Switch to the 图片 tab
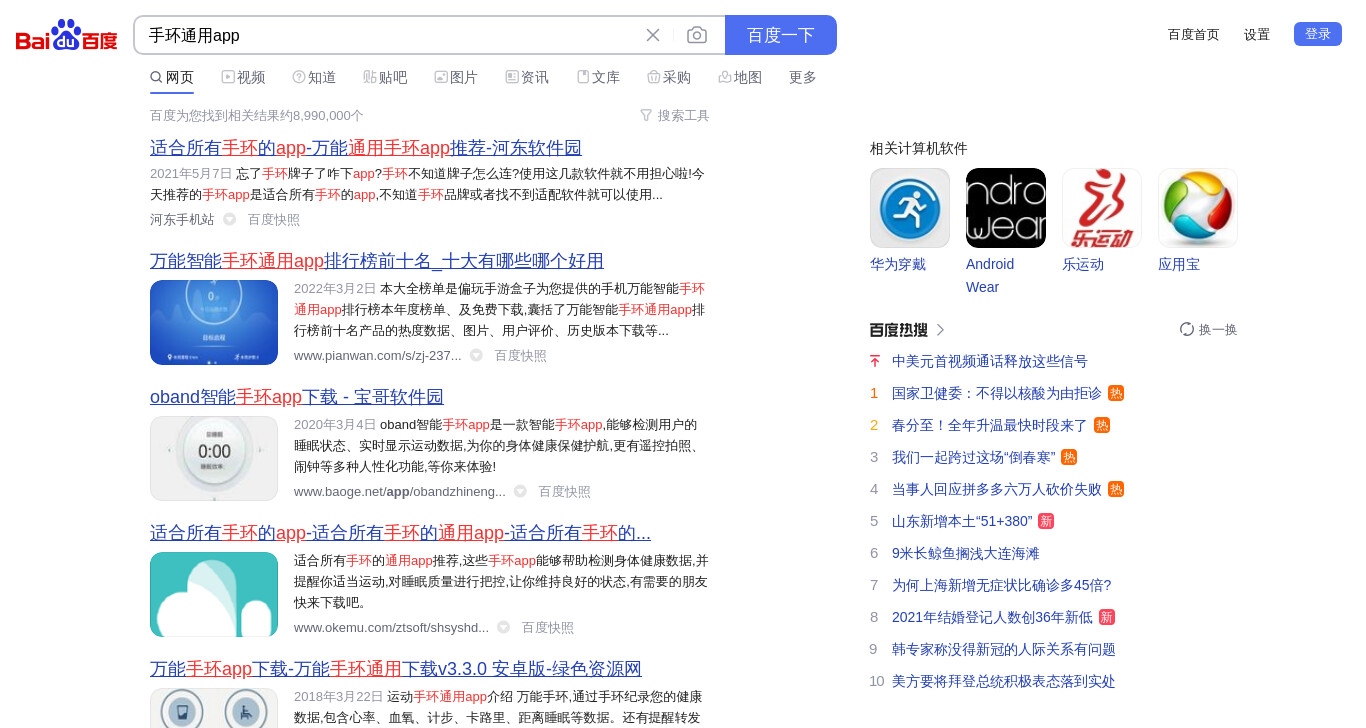Image resolution: width=1366 pixels, height=728 pixels. coord(456,77)
